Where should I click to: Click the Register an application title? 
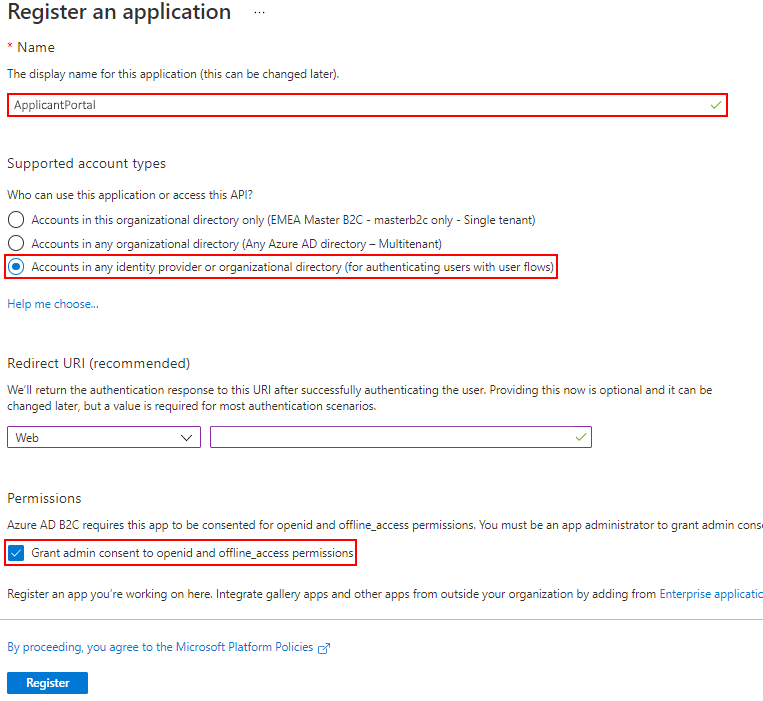click(119, 12)
